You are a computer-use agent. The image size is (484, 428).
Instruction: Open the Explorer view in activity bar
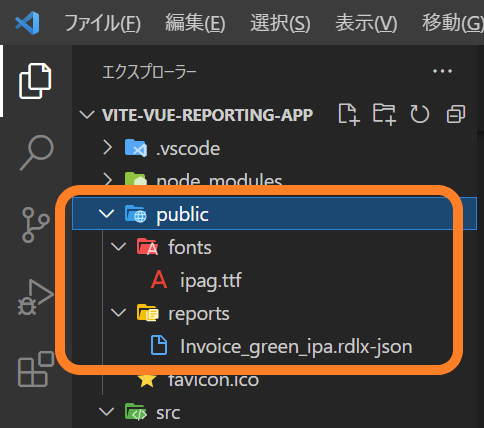click(x=35, y=81)
